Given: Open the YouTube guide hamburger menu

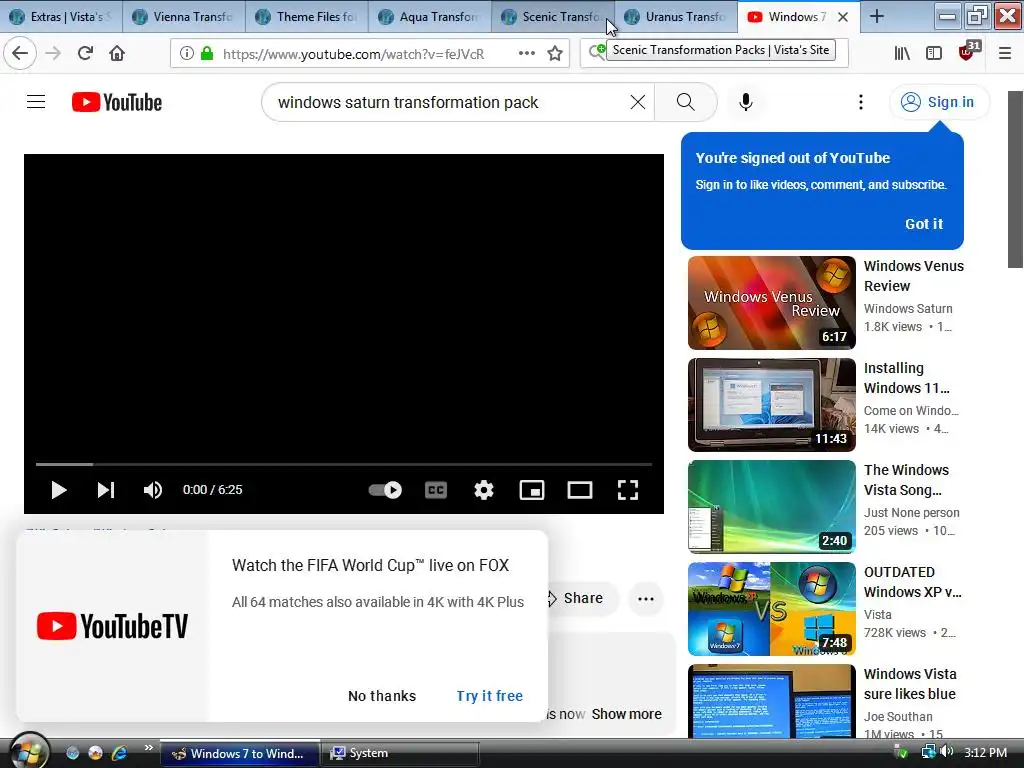Looking at the screenshot, I should pos(36,102).
